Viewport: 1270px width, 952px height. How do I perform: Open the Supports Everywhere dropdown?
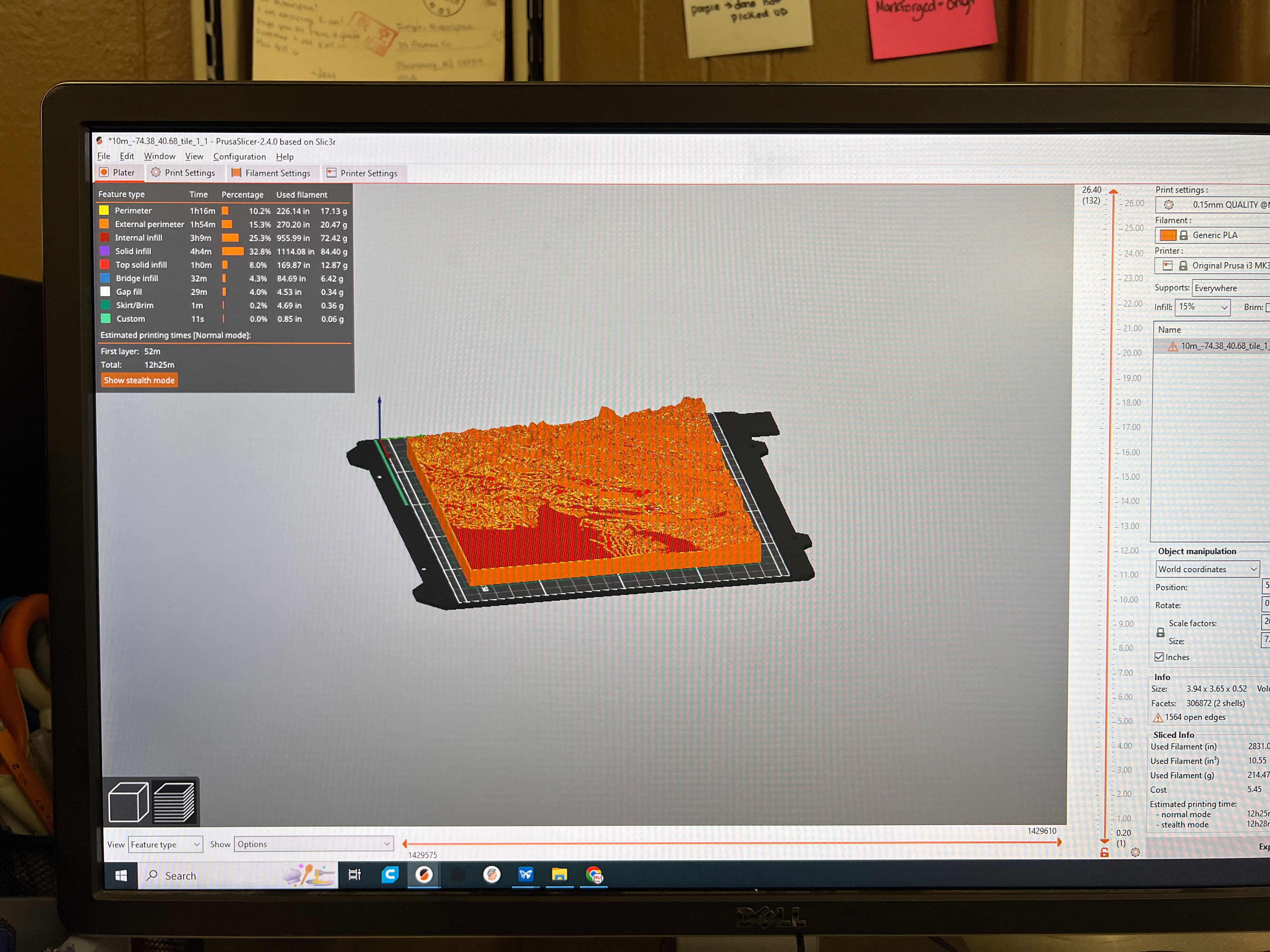[x=1231, y=288]
